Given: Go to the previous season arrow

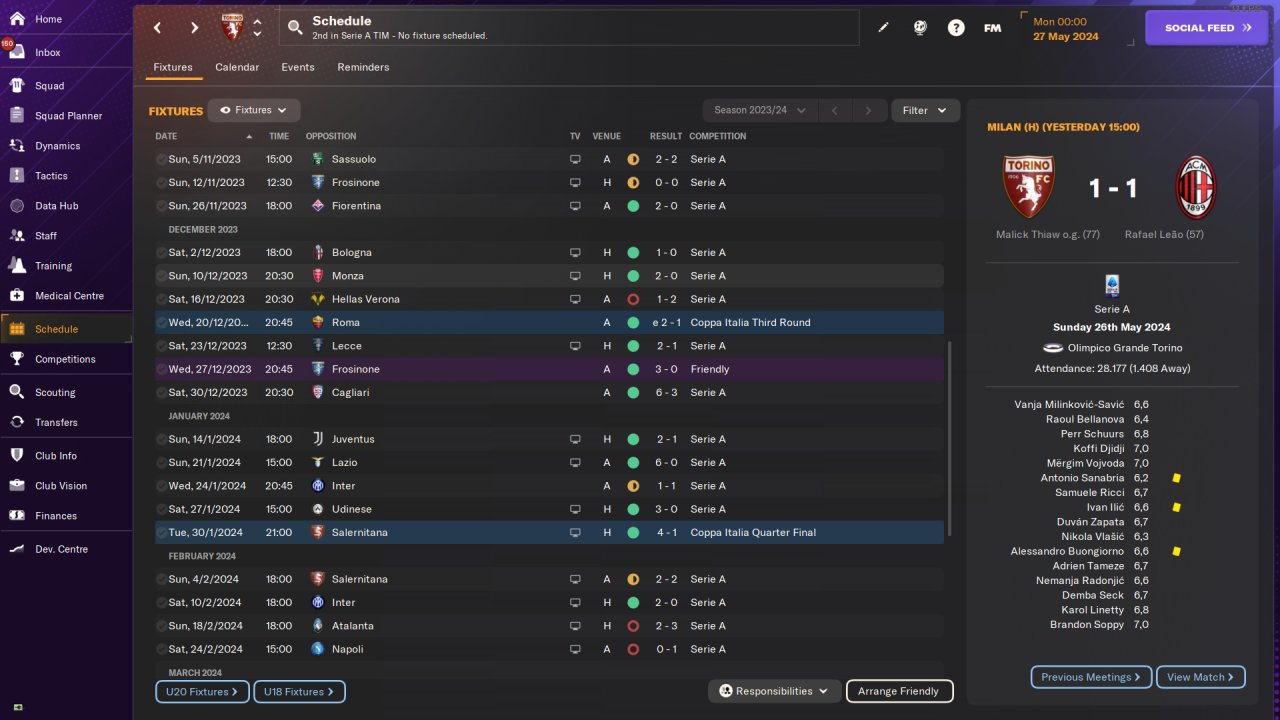Looking at the screenshot, I should [834, 110].
